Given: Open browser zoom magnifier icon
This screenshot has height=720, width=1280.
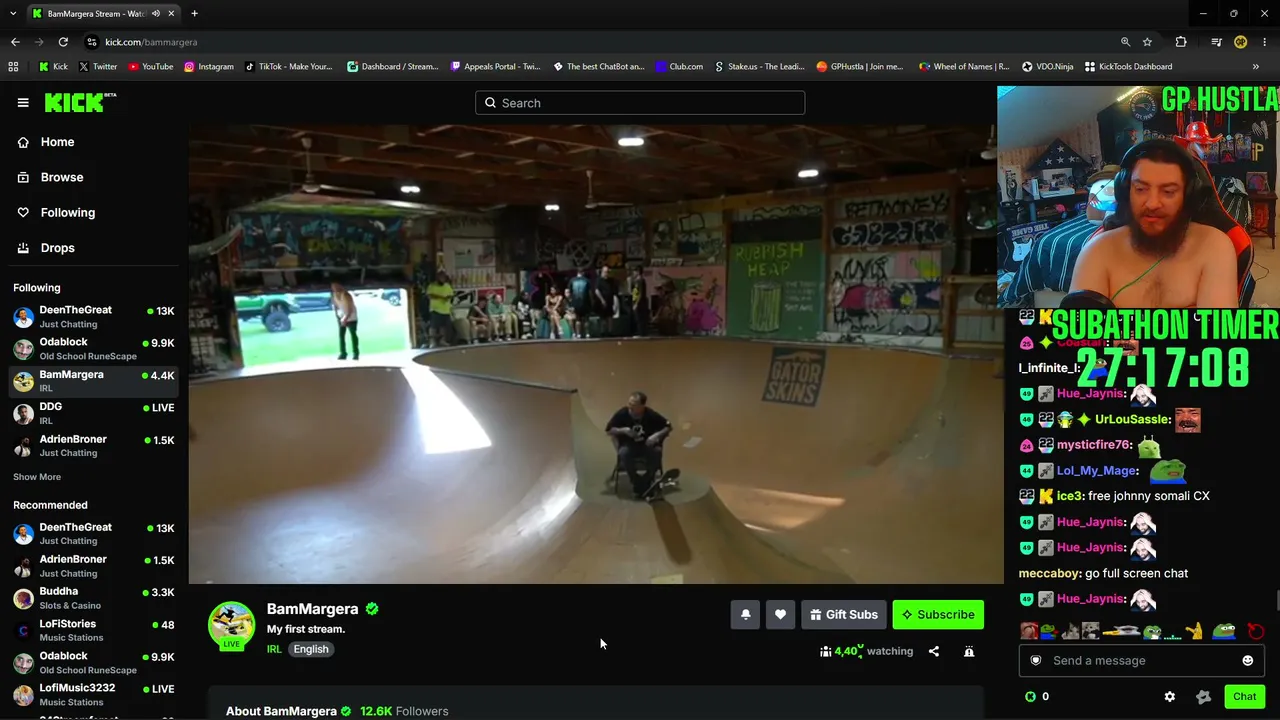Looking at the screenshot, I should 1125,42.
